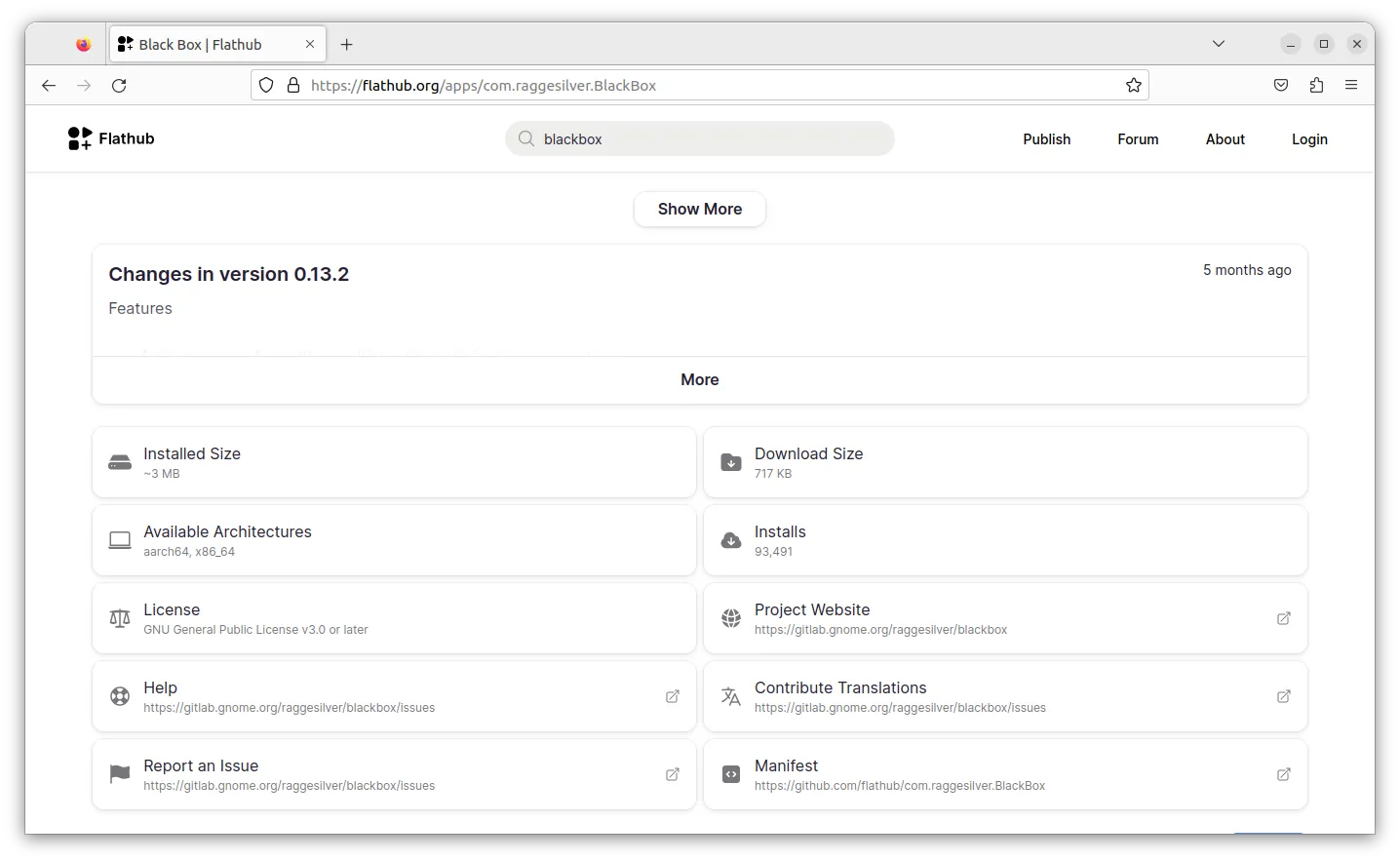Open the Firefox extensions puzzle icon
The height and width of the screenshot is (862, 1400).
(1316, 86)
